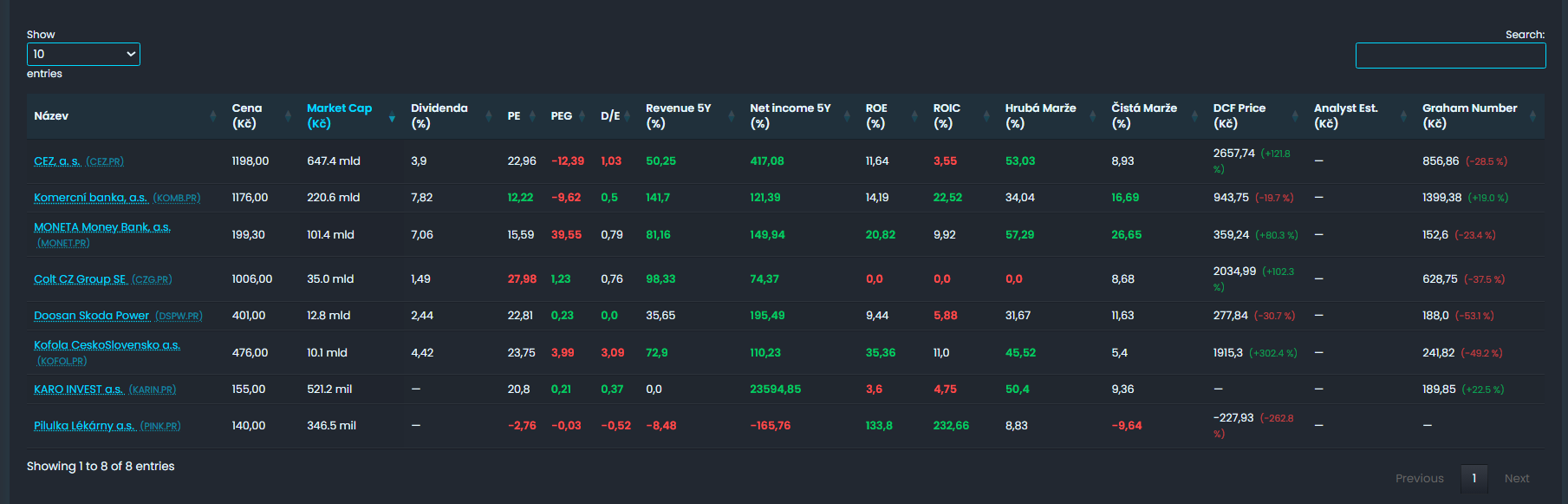1568x504 pixels.
Task: Open the Colt CZ Group SE link
Action: pyautogui.click(x=80, y=279)
